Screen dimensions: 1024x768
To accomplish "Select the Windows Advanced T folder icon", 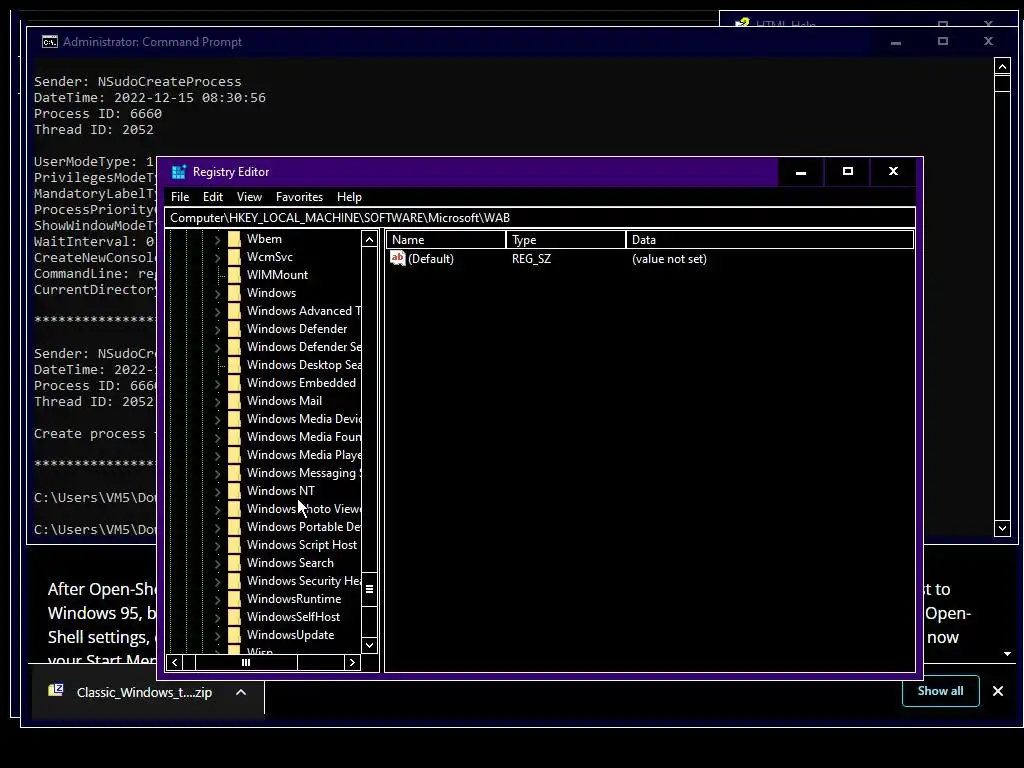I will [x=234, y=311].
